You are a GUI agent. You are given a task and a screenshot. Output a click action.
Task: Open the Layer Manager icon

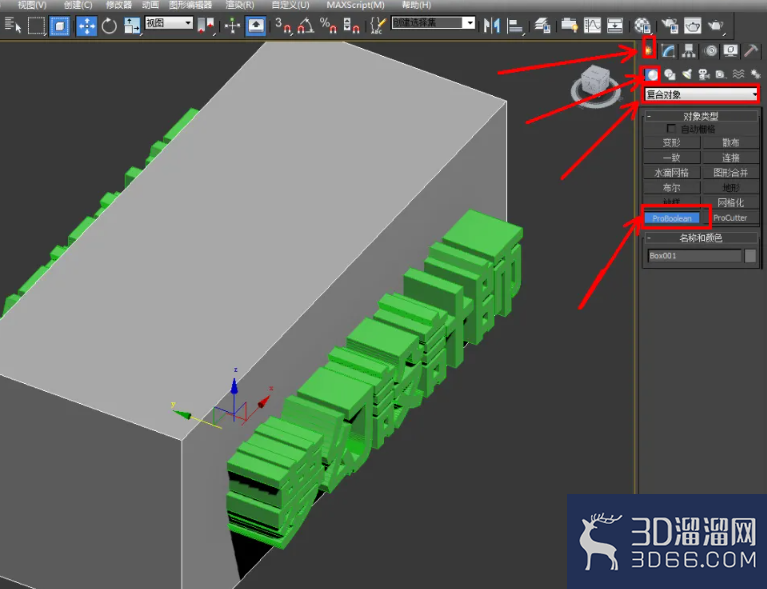tap(542, 25)
